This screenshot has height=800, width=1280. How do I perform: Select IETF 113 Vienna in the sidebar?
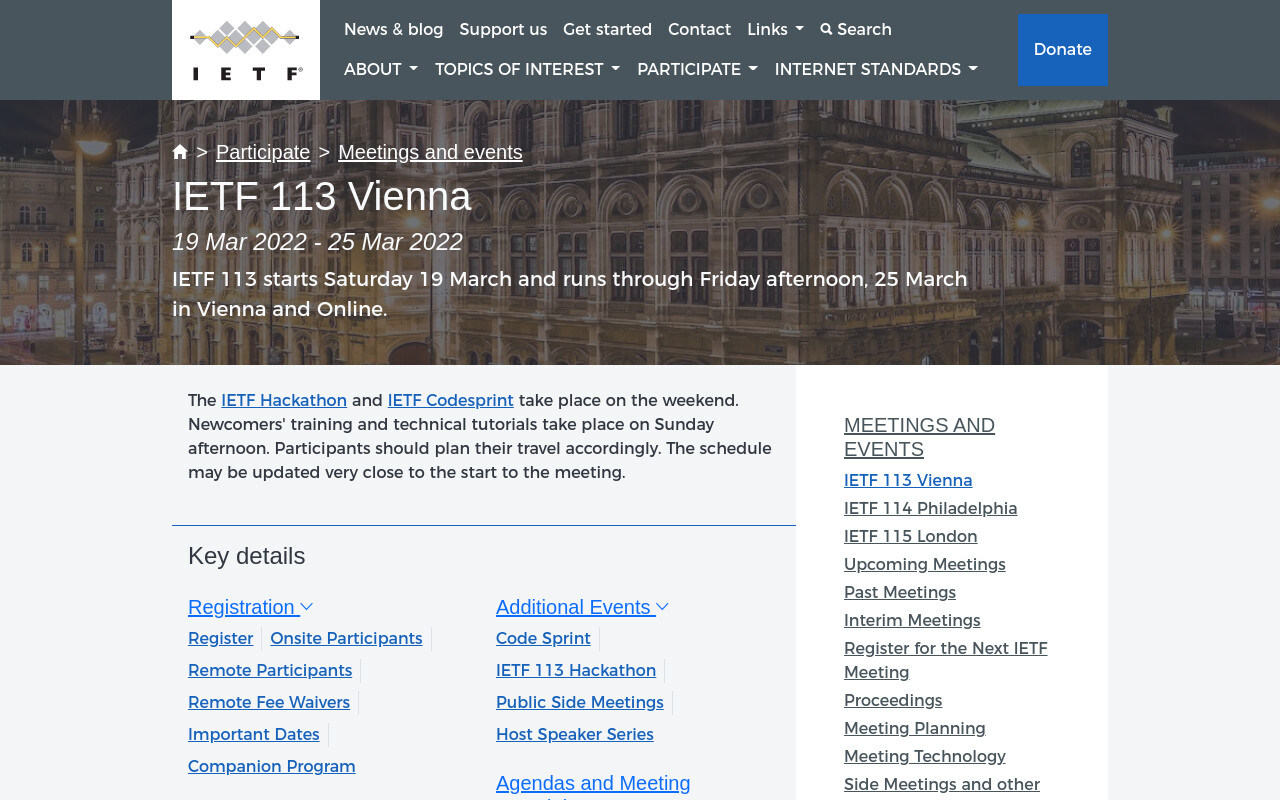pyautogui.click(x=908, y=480)
